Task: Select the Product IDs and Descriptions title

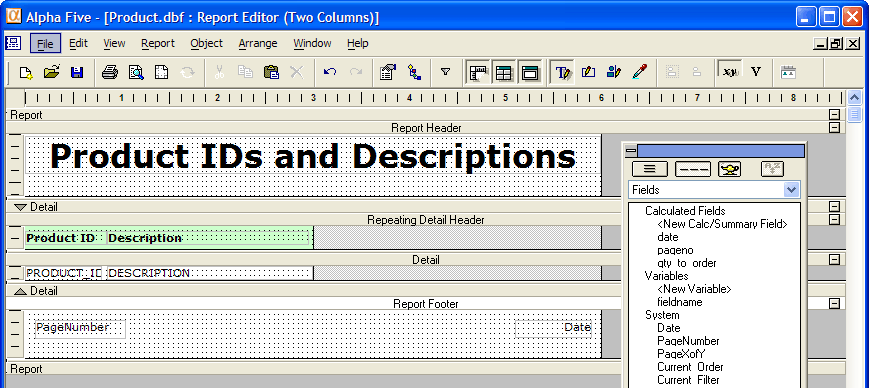Action: click(x=313, y=156)
